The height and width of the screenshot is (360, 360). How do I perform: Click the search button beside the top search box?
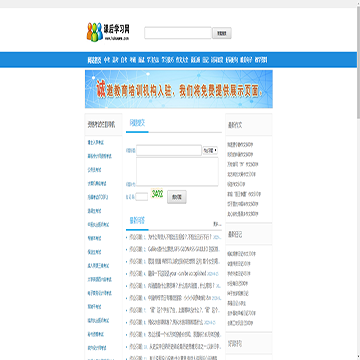(x=222, y=33)
